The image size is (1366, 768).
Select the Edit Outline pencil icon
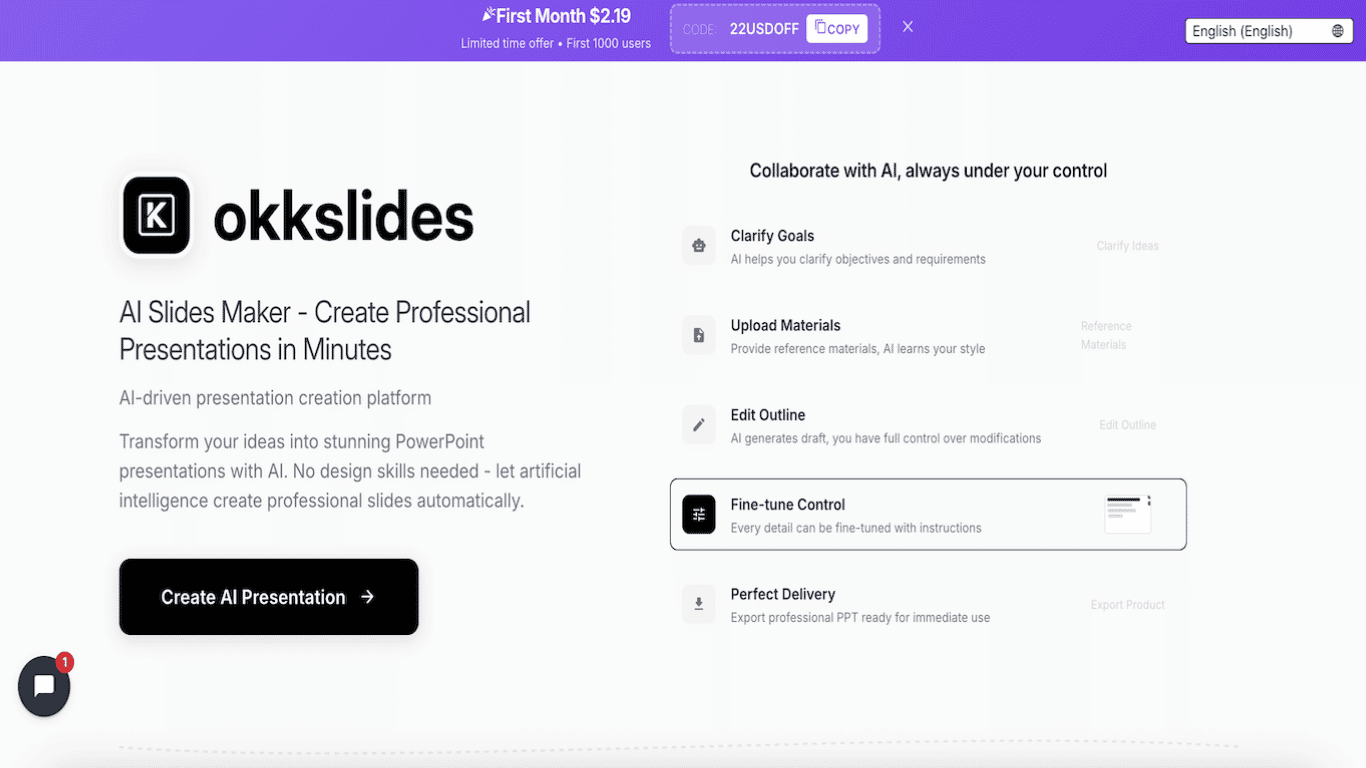(x=698, y=425)
